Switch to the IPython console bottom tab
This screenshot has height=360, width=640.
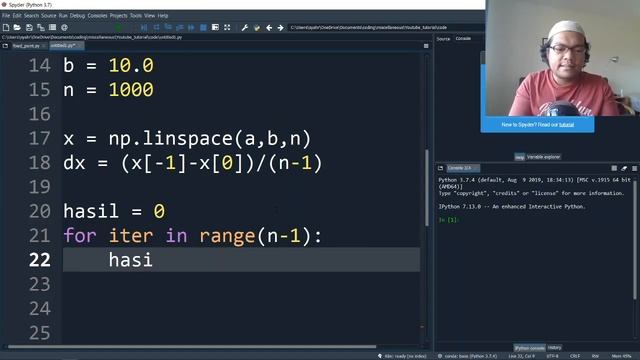pos(529,348)
